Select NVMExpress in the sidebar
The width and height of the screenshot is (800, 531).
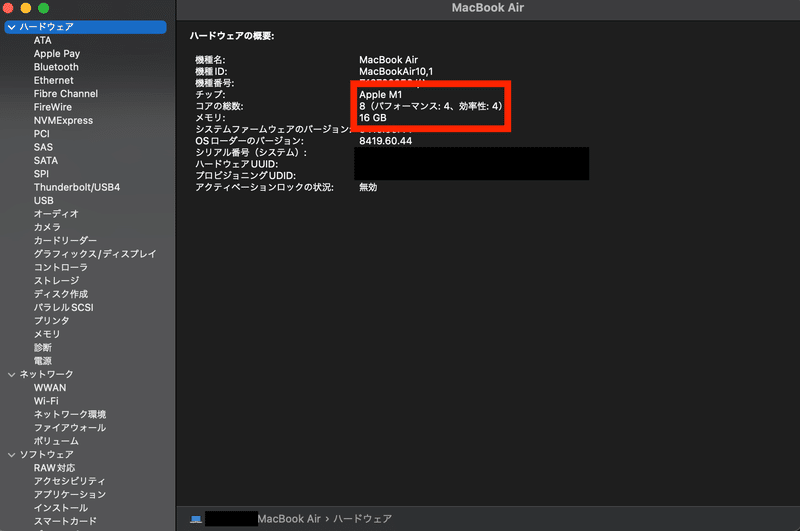click(63, 120)
